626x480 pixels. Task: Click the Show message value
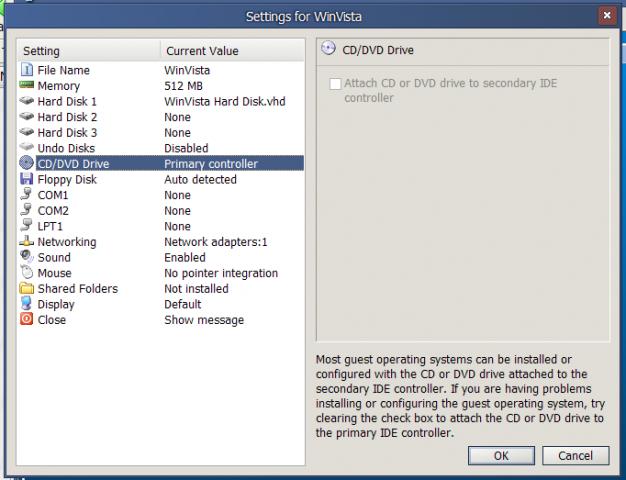tap(204, 319)
